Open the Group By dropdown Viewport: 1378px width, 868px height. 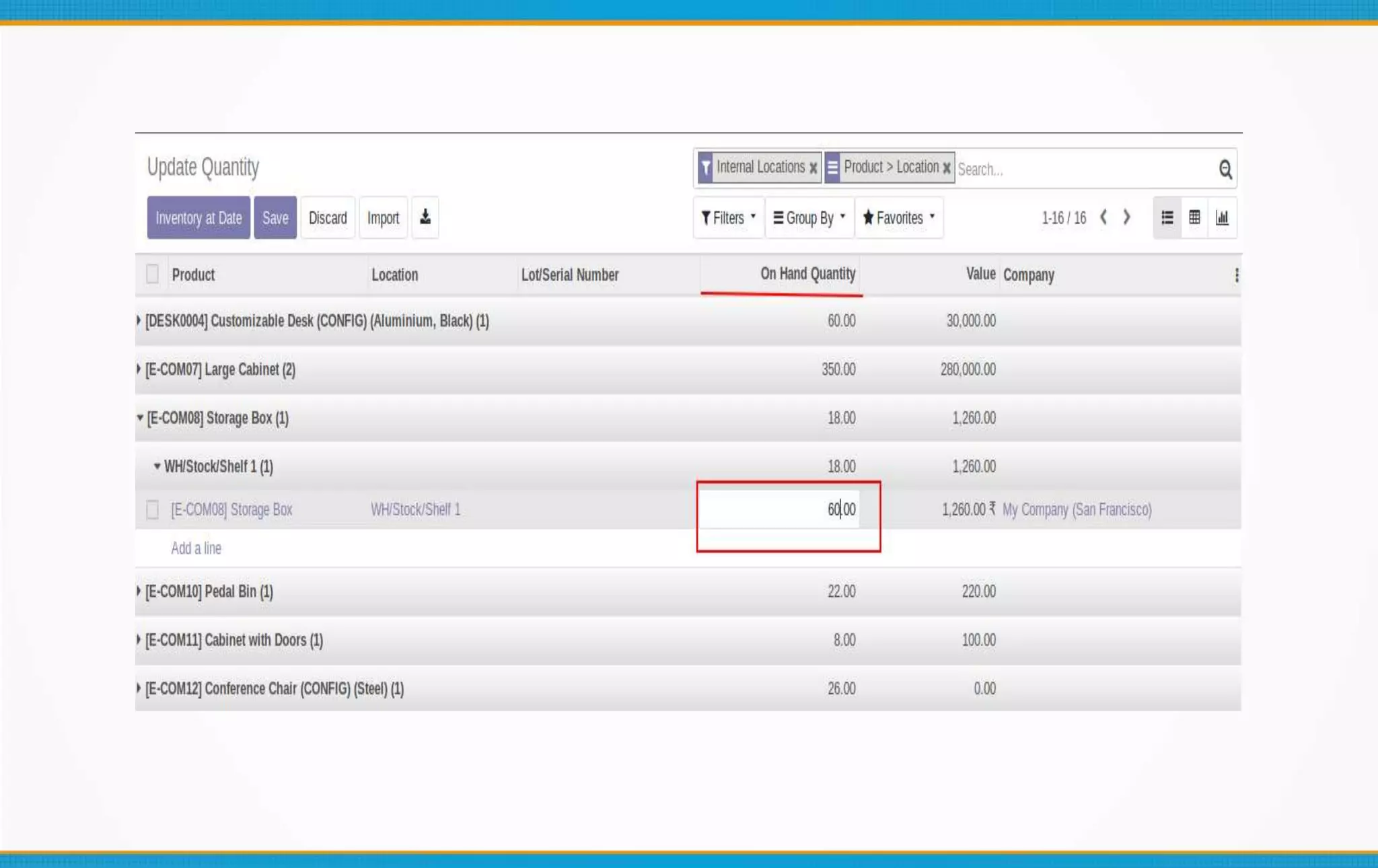[x=809, y=217]
